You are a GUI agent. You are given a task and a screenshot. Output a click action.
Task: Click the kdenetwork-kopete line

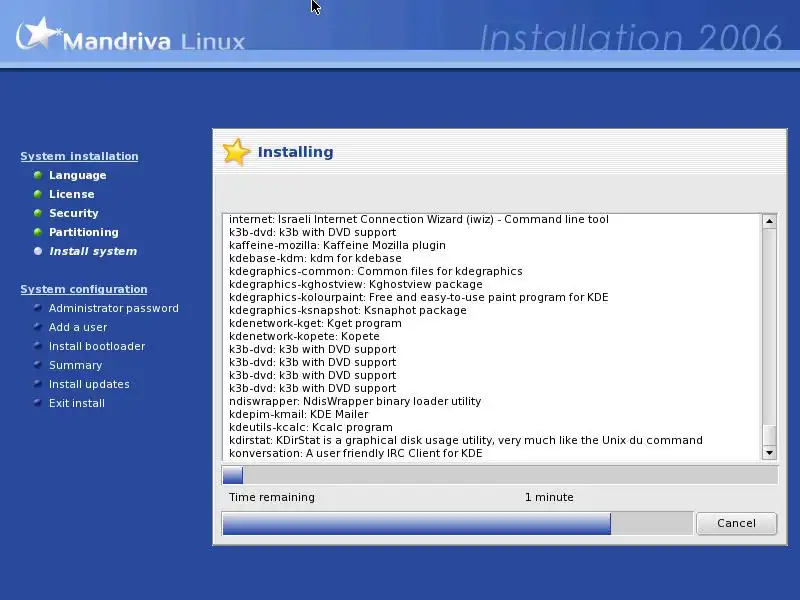[x=304, y=336]
